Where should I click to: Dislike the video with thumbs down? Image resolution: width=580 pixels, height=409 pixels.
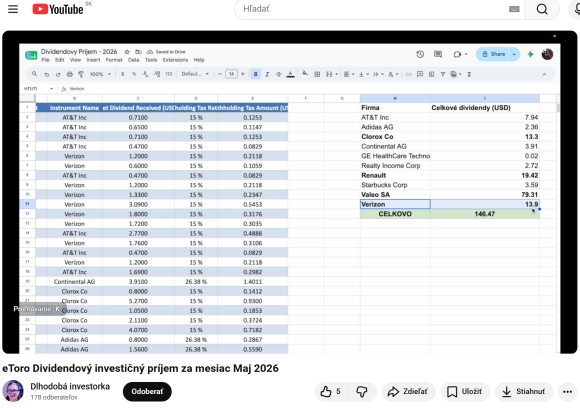point(362,391)
